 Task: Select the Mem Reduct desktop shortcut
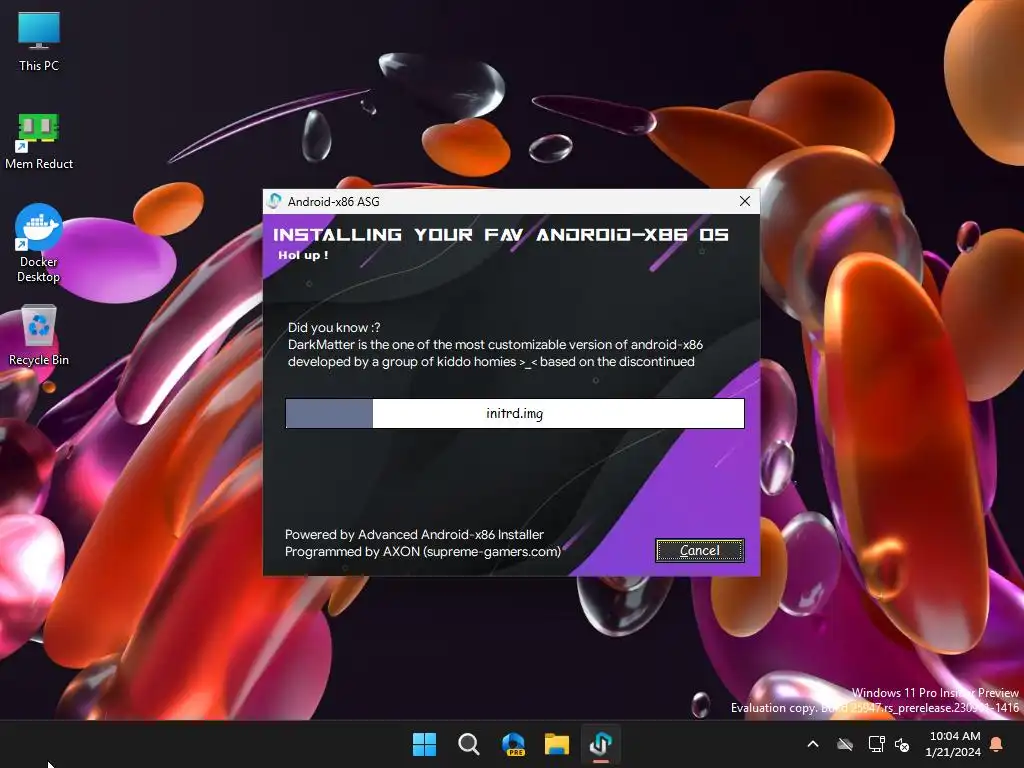pos(39,142)
